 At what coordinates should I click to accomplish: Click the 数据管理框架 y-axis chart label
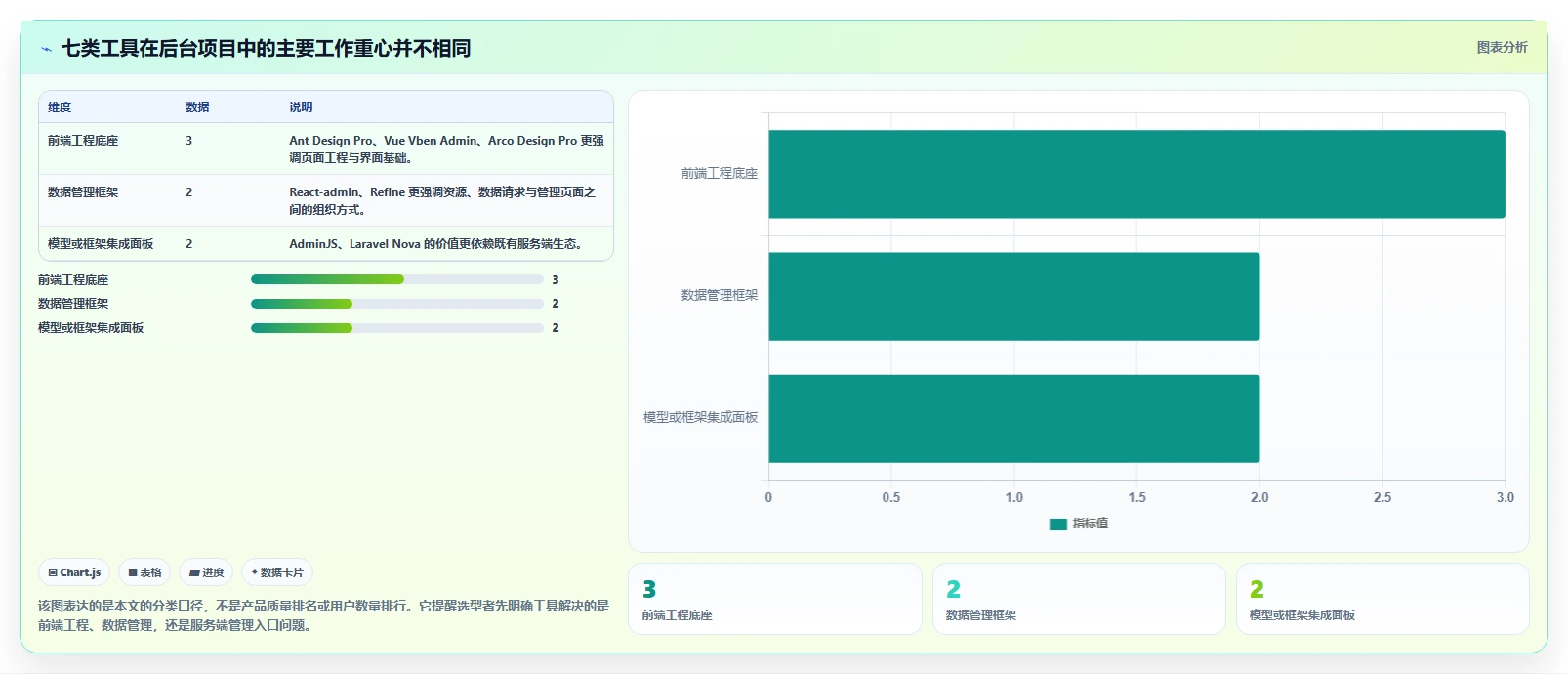720,295
